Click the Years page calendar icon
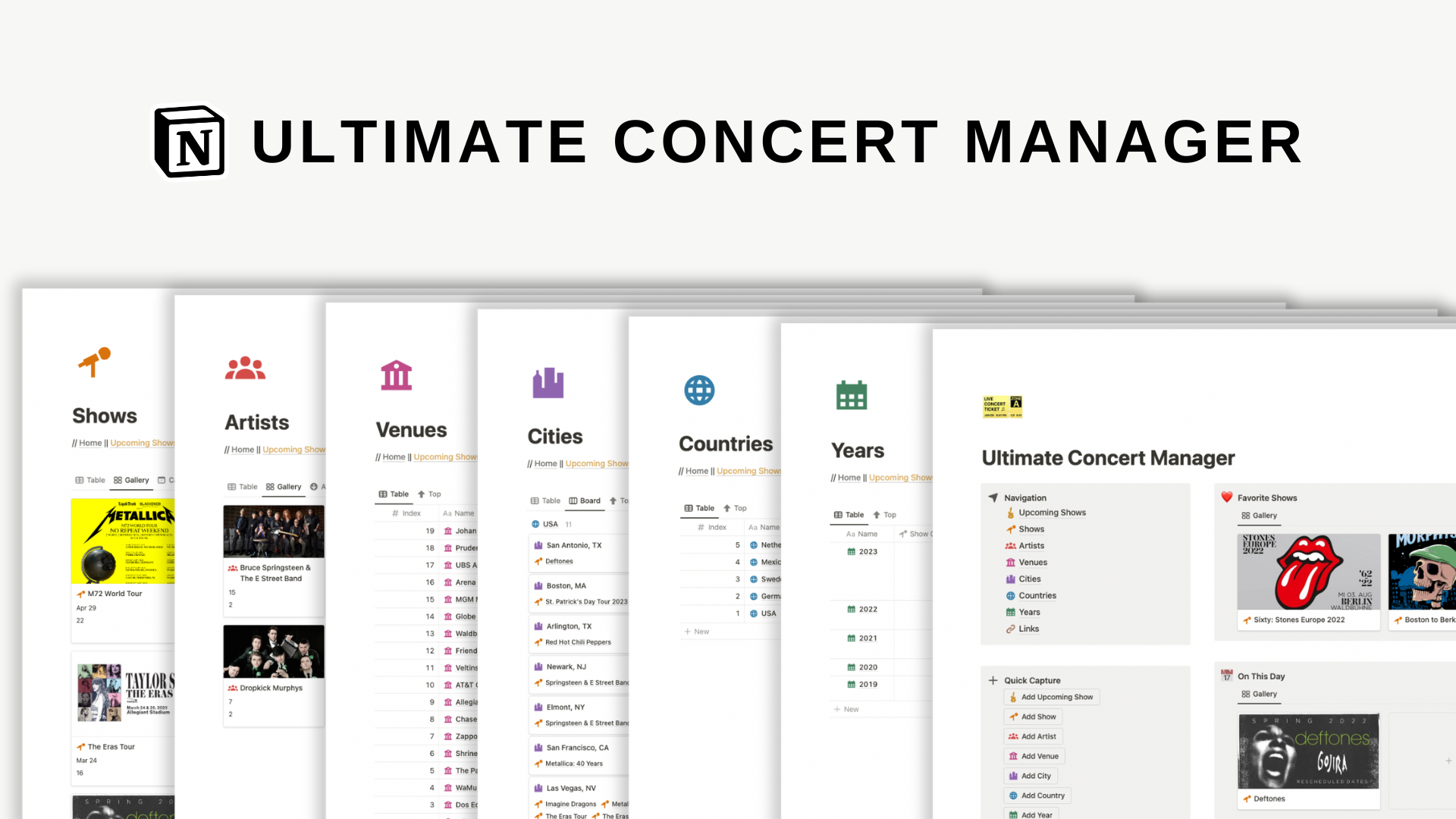This screenshot has height=819, width=1456. (x=851, y=395)
